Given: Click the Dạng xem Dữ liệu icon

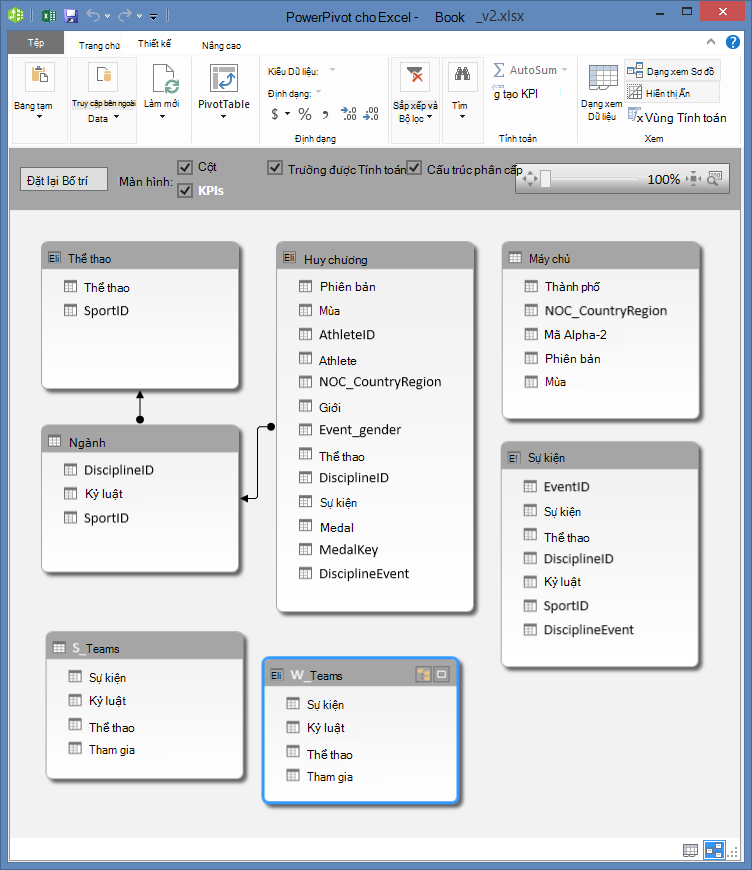Looking at the screenshot, I should [603, 78].
